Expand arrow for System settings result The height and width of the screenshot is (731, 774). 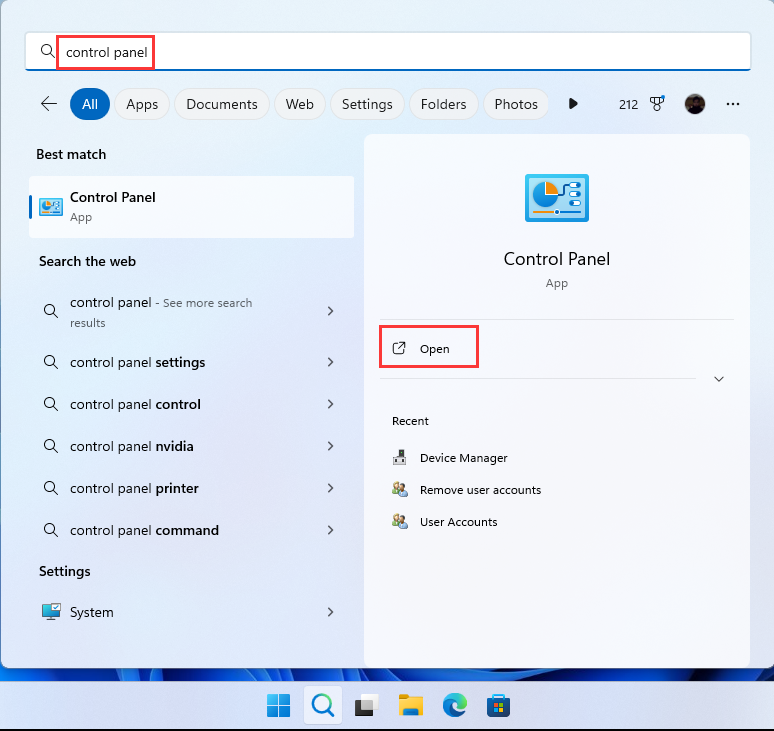pos(331,612)
